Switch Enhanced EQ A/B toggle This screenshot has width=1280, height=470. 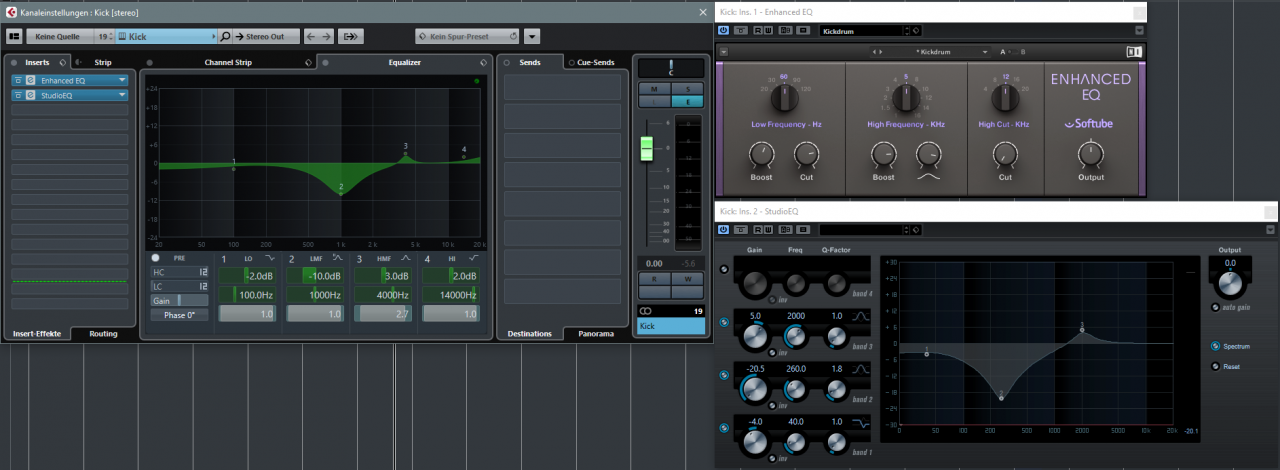point(1013,51)
